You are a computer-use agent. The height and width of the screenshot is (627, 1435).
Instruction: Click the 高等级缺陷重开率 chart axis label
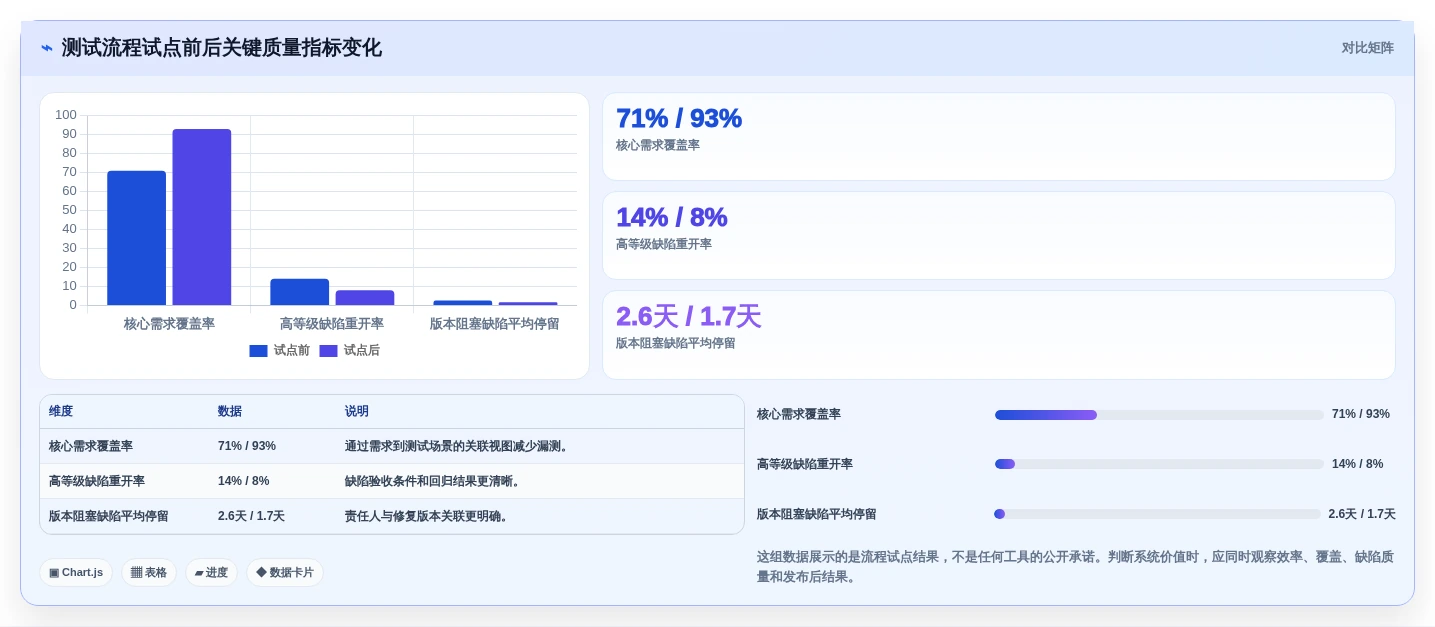[332, 324]
